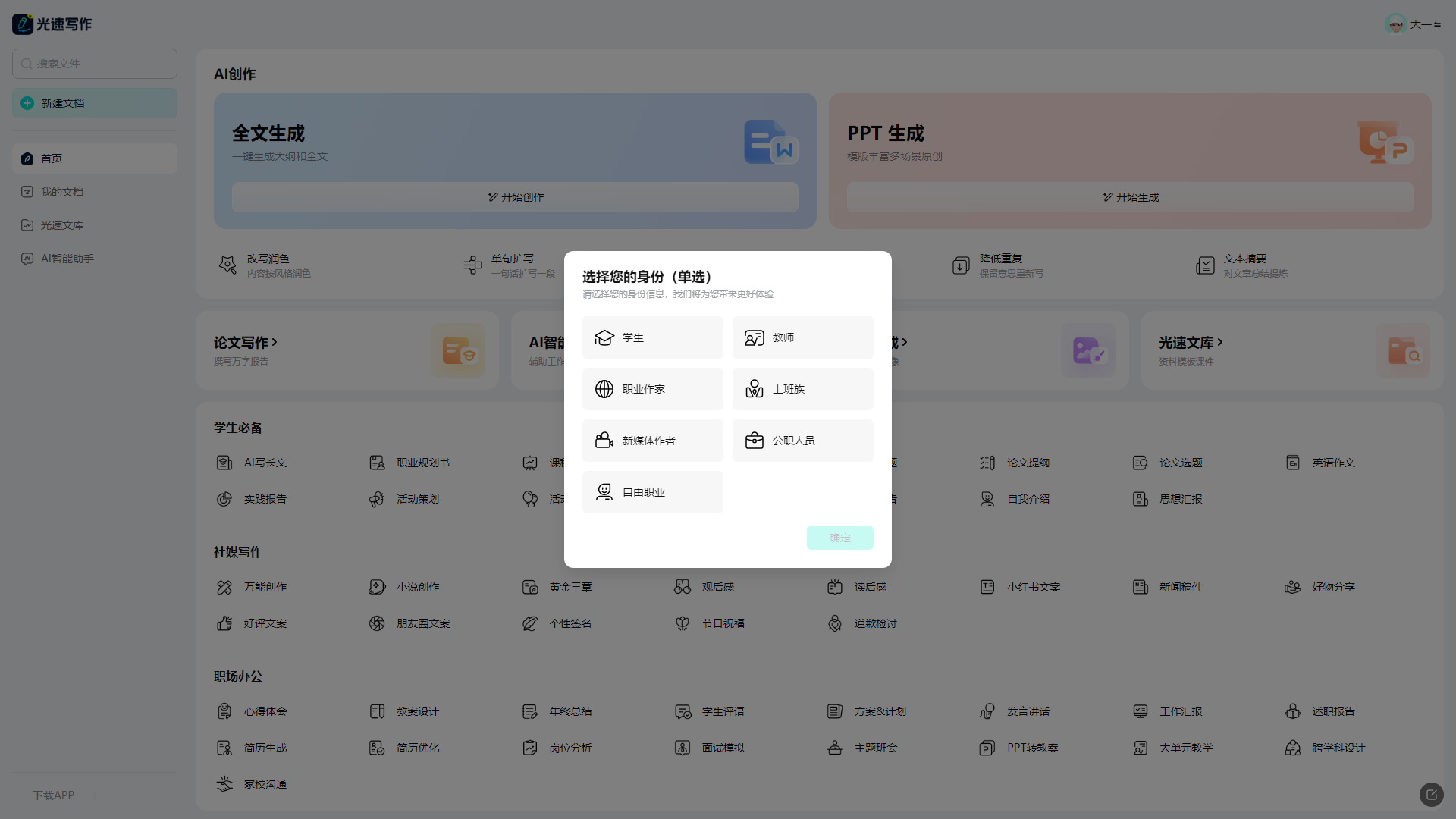
Task: Pick the 自由职业 identity option
Action: [652, 492]
